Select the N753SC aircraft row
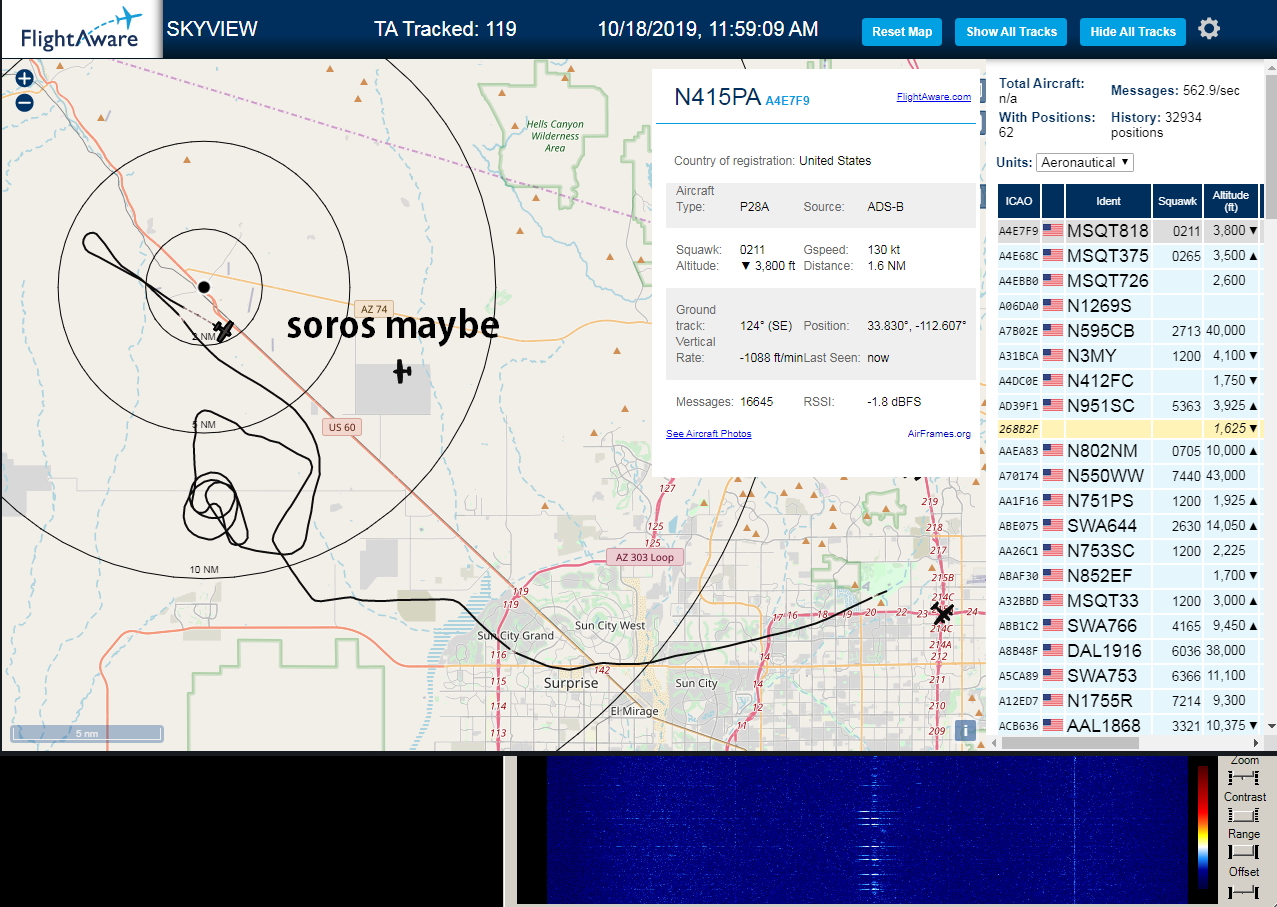The height and width of the screenshot is (907, 1277). click(x=1129, y=550)
